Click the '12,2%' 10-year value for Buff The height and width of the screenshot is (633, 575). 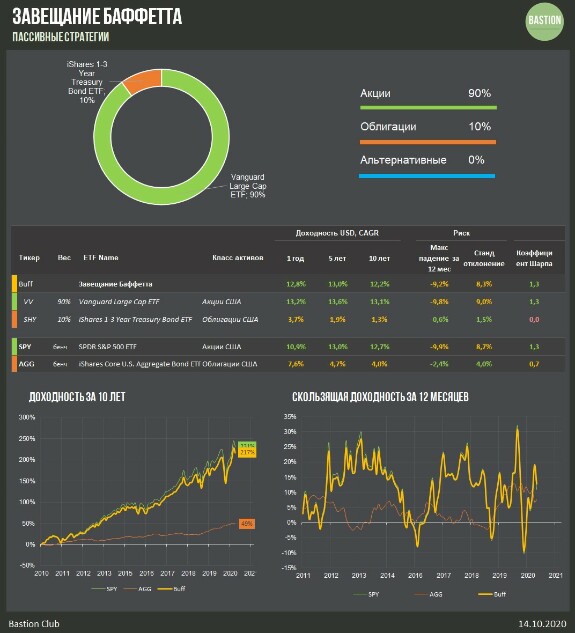point(380,284)
